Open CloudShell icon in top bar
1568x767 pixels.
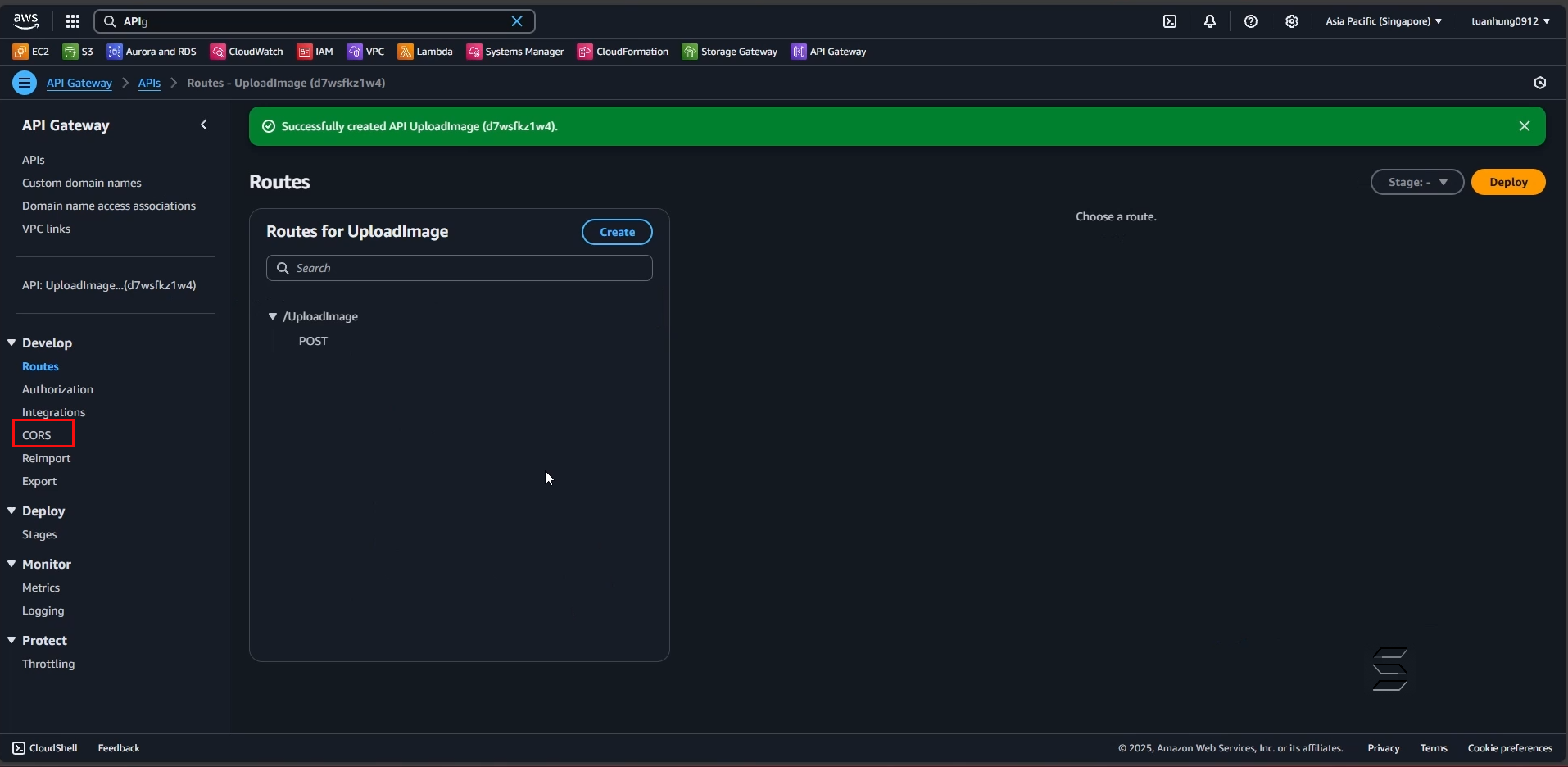(1170, 21)
